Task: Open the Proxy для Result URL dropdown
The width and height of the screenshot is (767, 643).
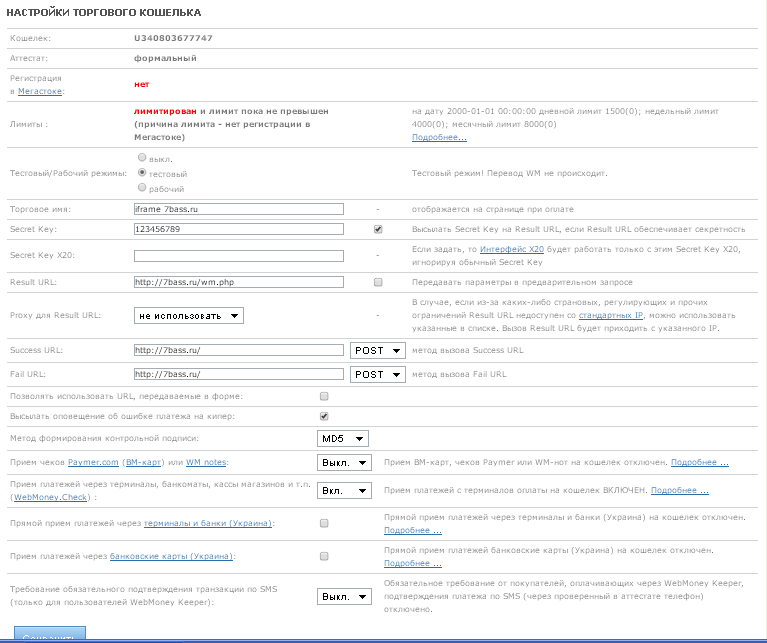Action: pos(189,316)
